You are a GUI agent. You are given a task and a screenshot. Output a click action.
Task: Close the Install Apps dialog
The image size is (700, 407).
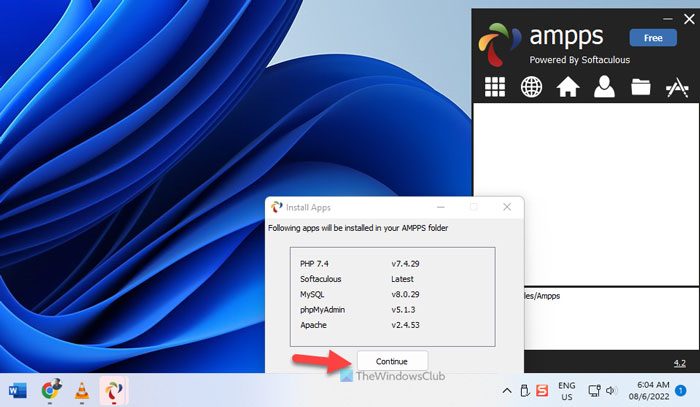point(507,207)
